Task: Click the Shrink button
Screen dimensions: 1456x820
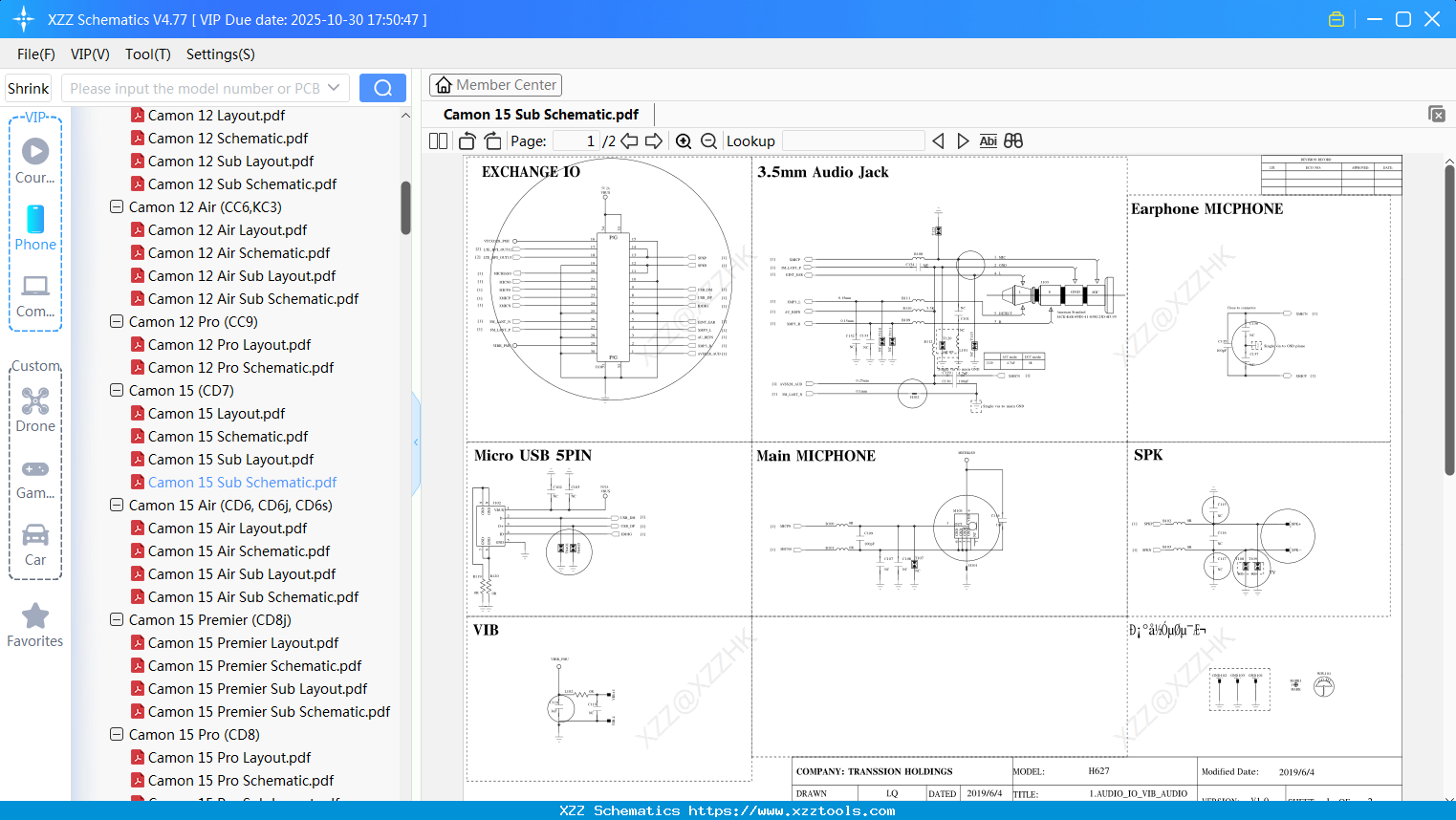Action: tap(28, 87)
